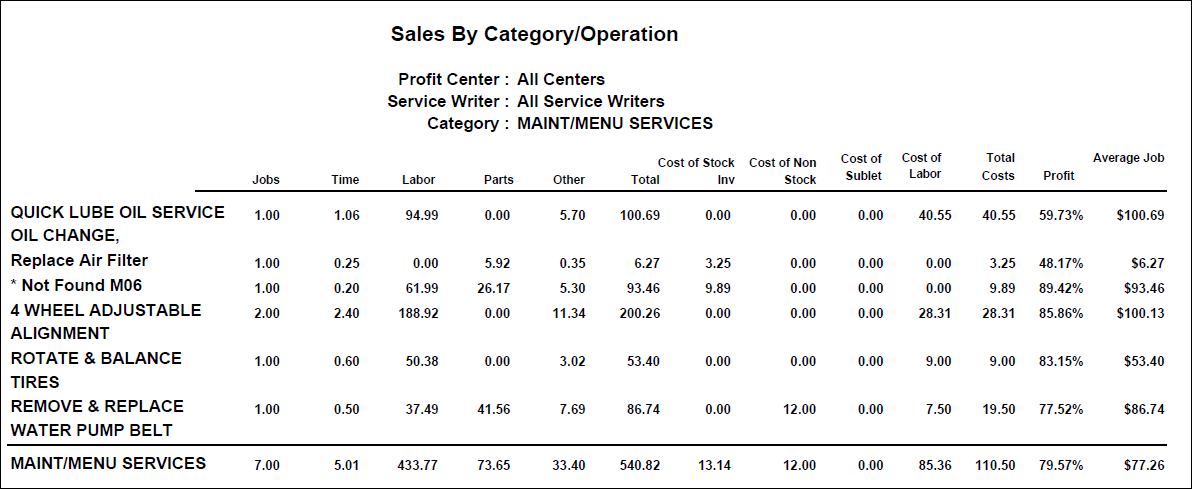Screen dimensions: 1192x489
Task: Click the Parts column header
Action: pyautogui.click(x=497, y=180)
